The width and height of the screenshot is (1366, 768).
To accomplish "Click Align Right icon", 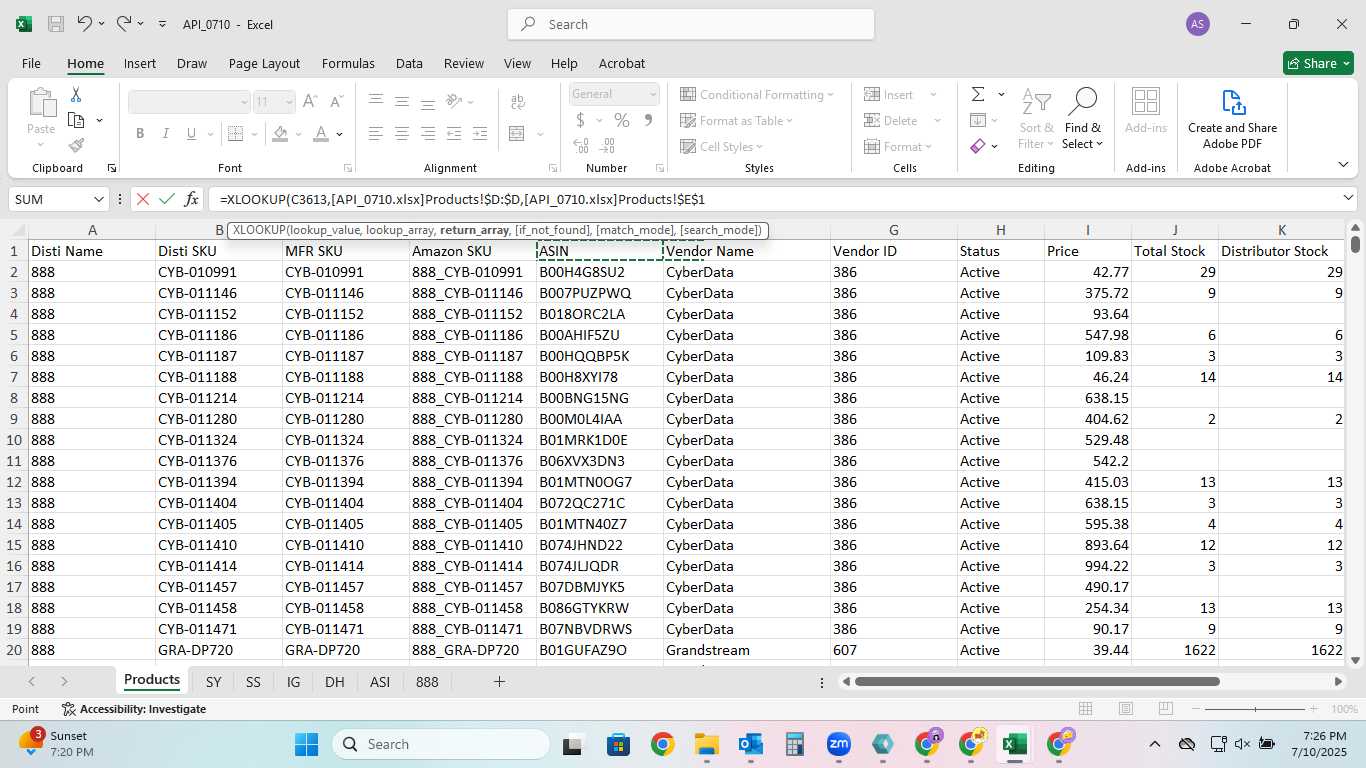I will pyautogui.click(x=428, y=134).
